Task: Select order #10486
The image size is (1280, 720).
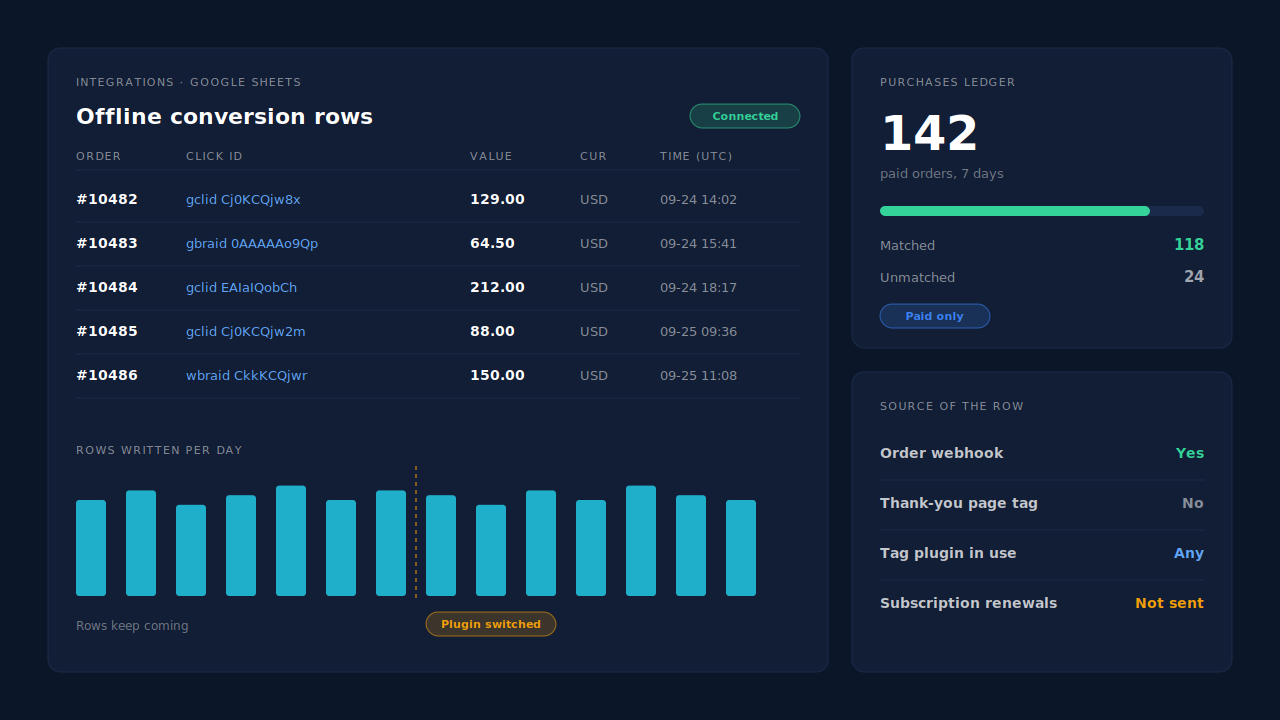Action: pos(107,376)
